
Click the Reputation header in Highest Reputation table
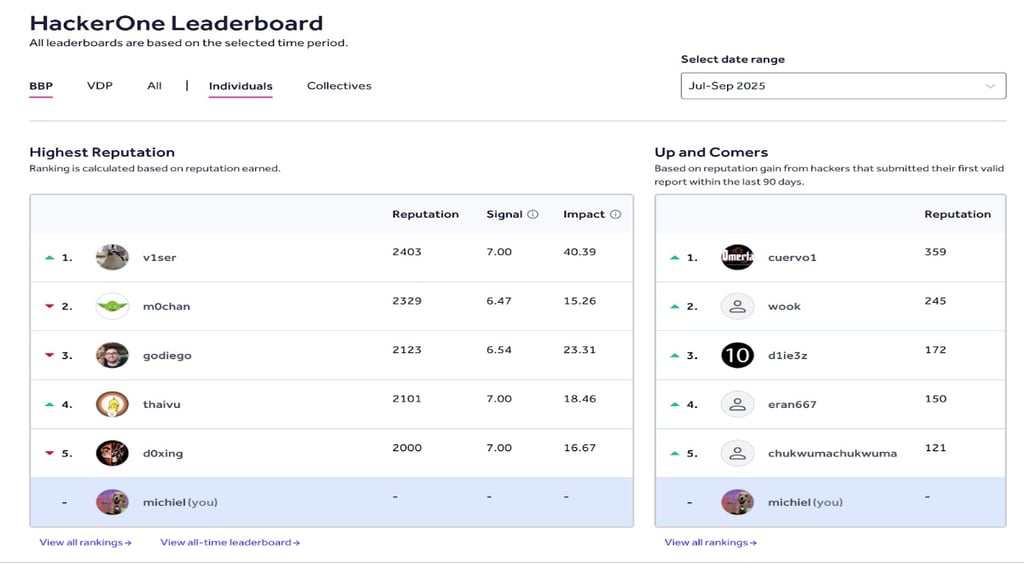click(x=425, y=214)
